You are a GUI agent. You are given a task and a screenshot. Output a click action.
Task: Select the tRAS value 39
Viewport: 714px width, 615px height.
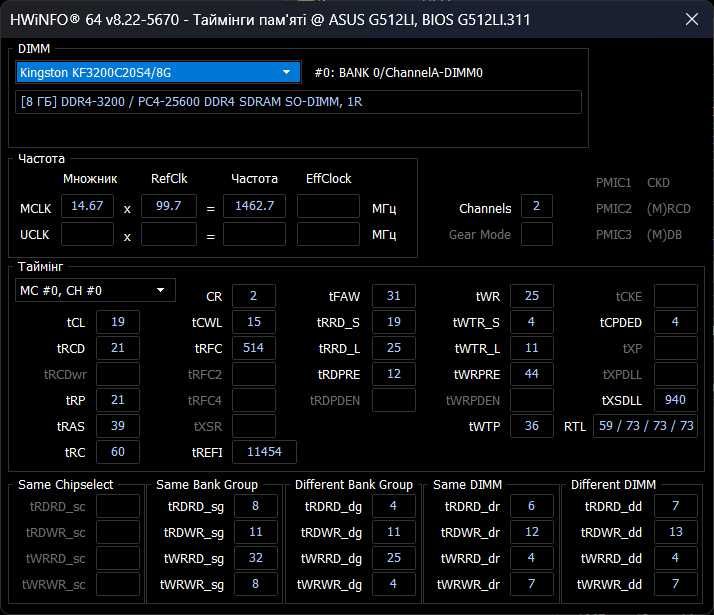pos(118,426)
